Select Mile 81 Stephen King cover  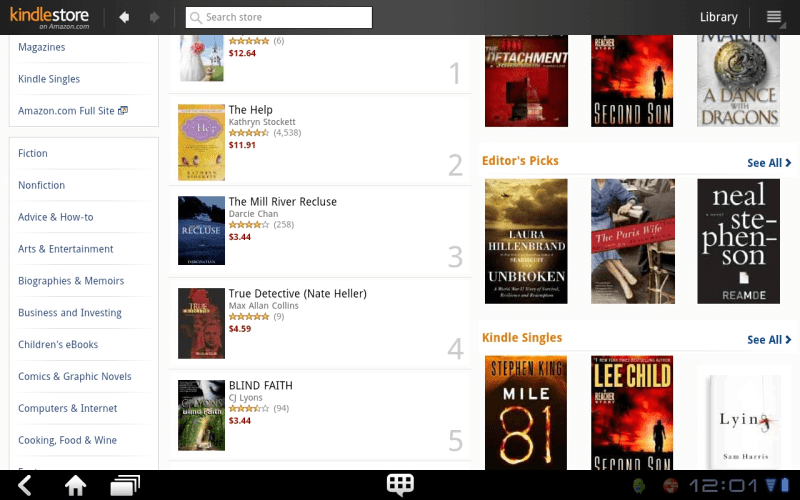coord(526,412)
